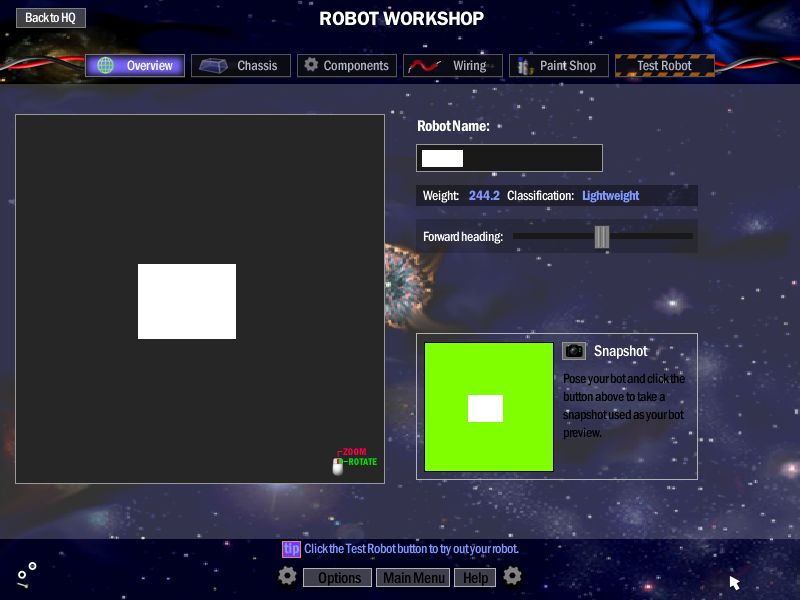The height and width of the screenshot is (600, 800).
Task: Return to Main Menu
Action: coord(413,578)
